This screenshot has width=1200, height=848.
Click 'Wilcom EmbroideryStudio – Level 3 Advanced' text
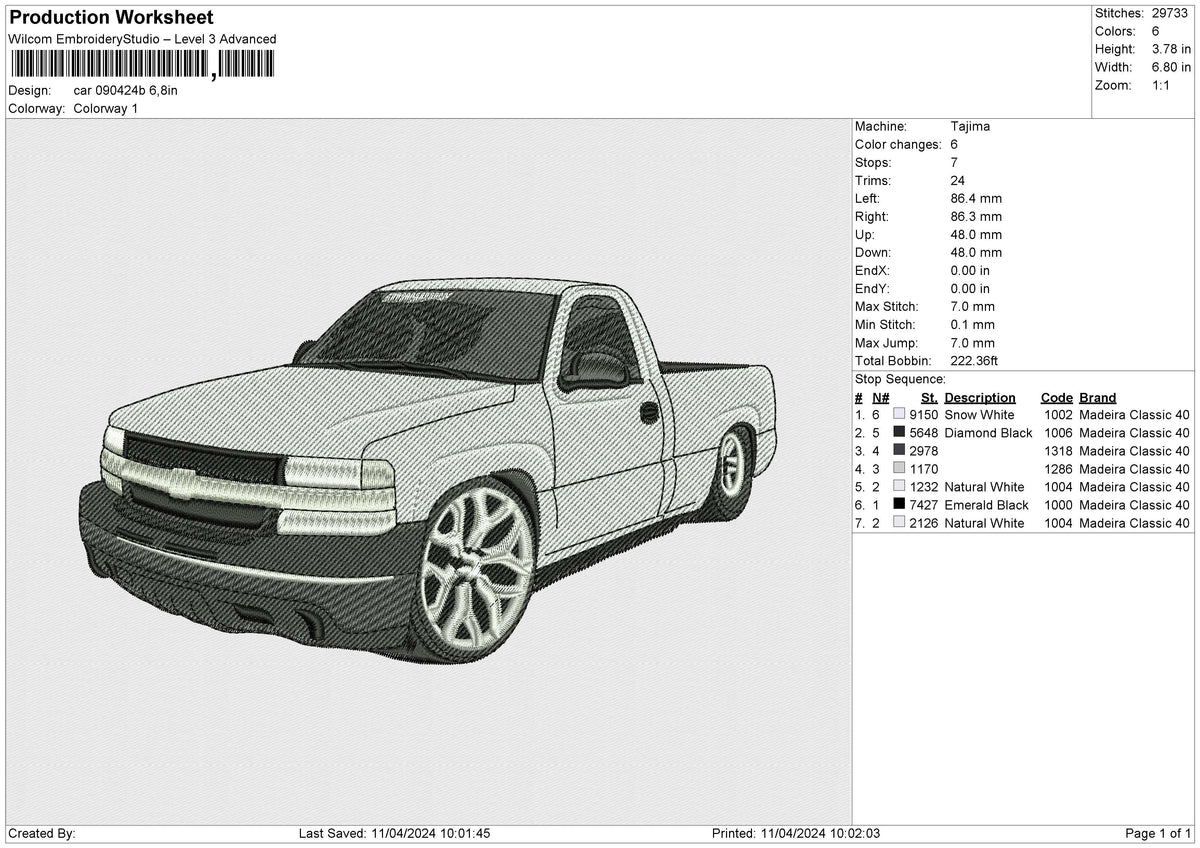point(142,39)
